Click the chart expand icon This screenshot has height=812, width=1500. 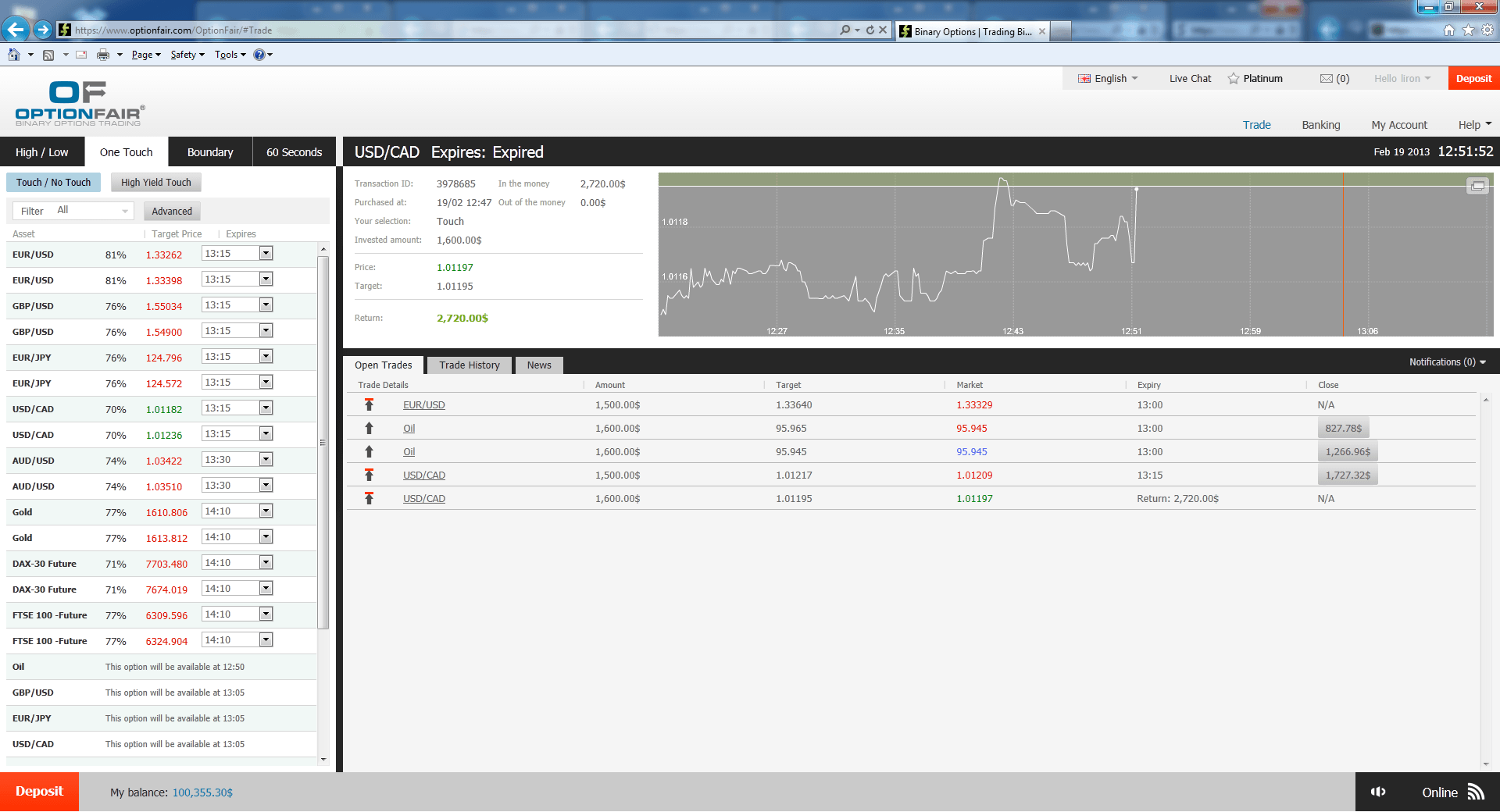click(x=1477, y=186)
